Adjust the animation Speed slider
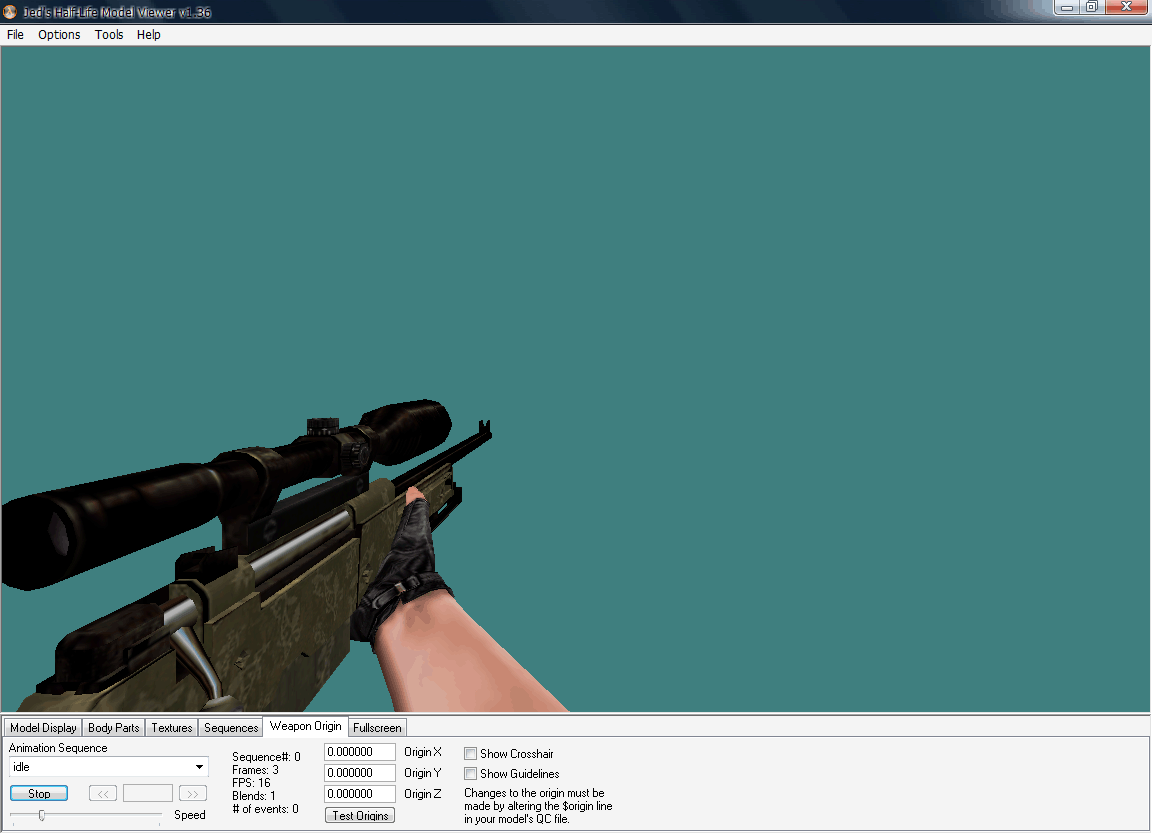 [42, 815]
